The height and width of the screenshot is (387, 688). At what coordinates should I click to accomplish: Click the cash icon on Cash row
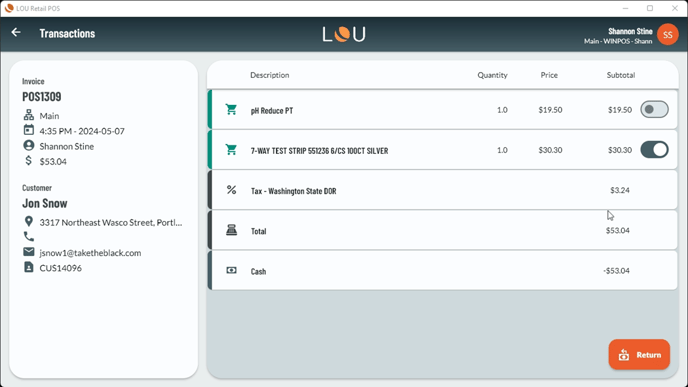(x=231, y=270)
